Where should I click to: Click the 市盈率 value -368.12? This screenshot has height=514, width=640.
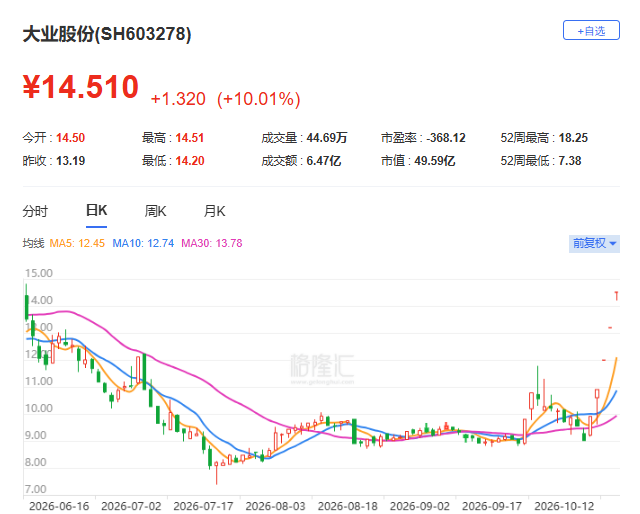[446, 138]
